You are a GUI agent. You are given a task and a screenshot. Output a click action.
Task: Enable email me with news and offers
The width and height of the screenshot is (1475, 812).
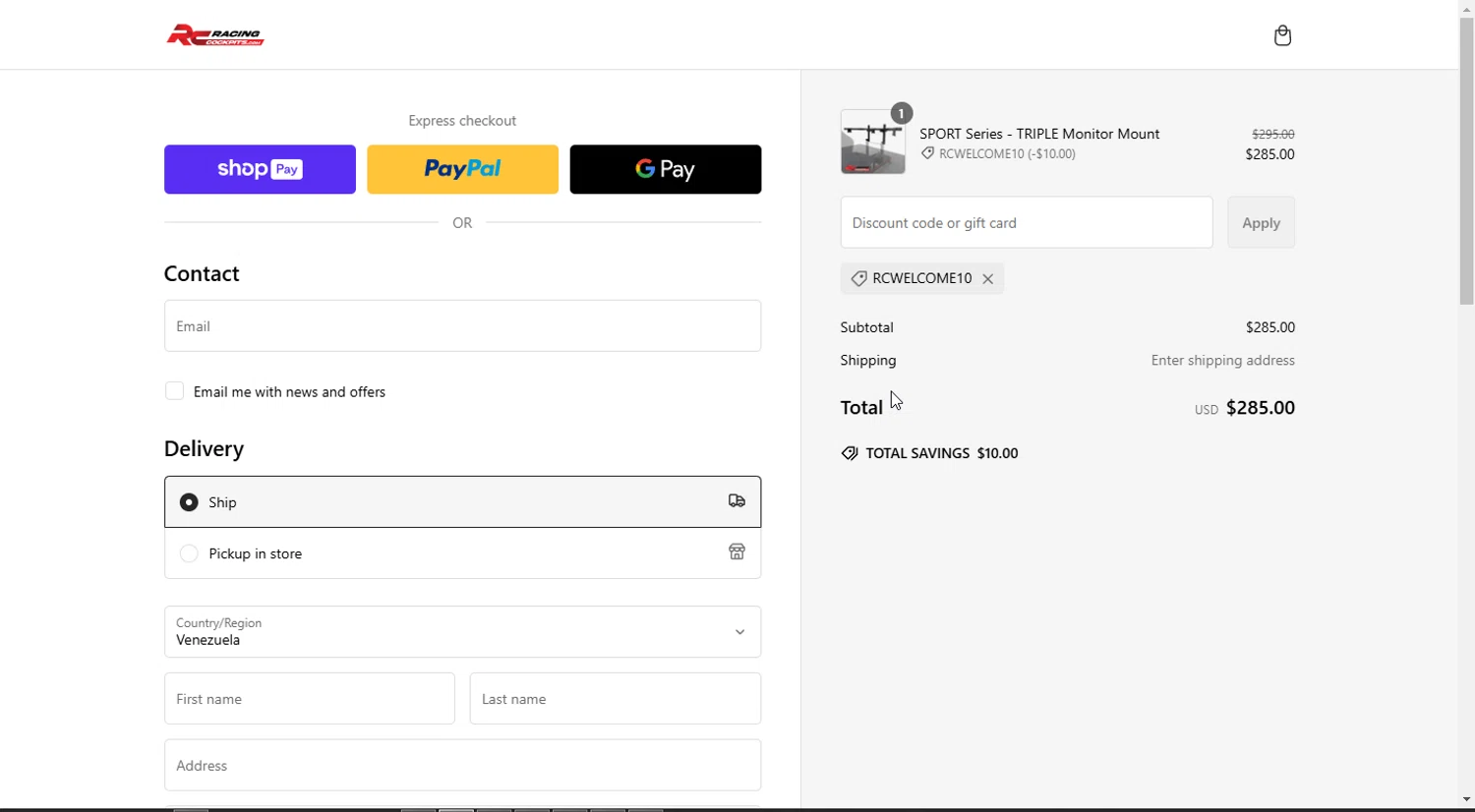point(175,391)
